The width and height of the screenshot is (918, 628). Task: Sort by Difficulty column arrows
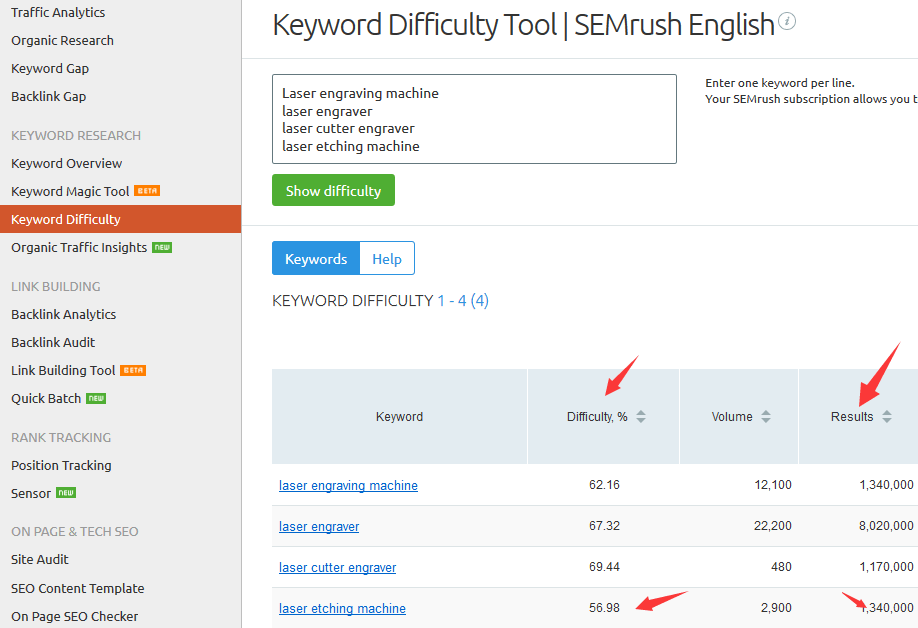tap(641, 417)
